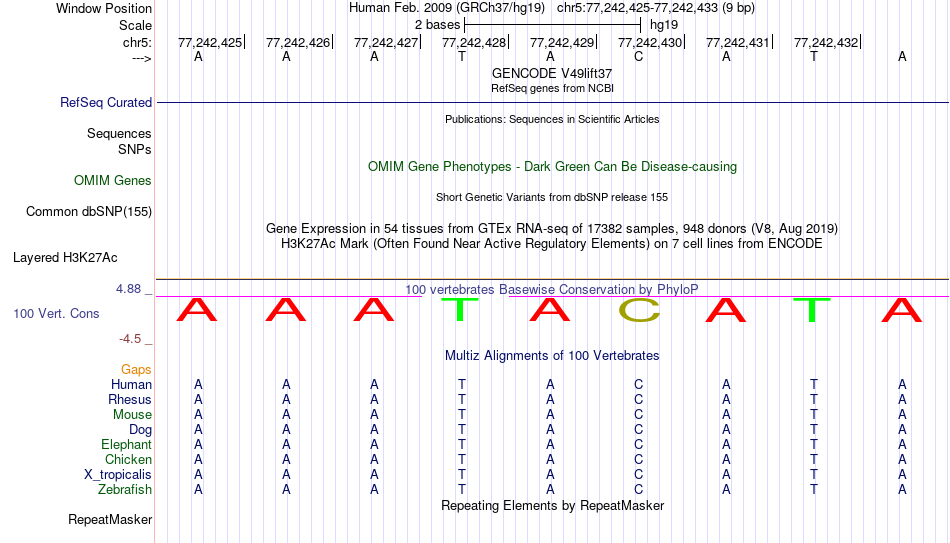The image size is (950, 543).
Task: Click the H3K27Ac Mark ENCODE track title
Action: point(552,244)
